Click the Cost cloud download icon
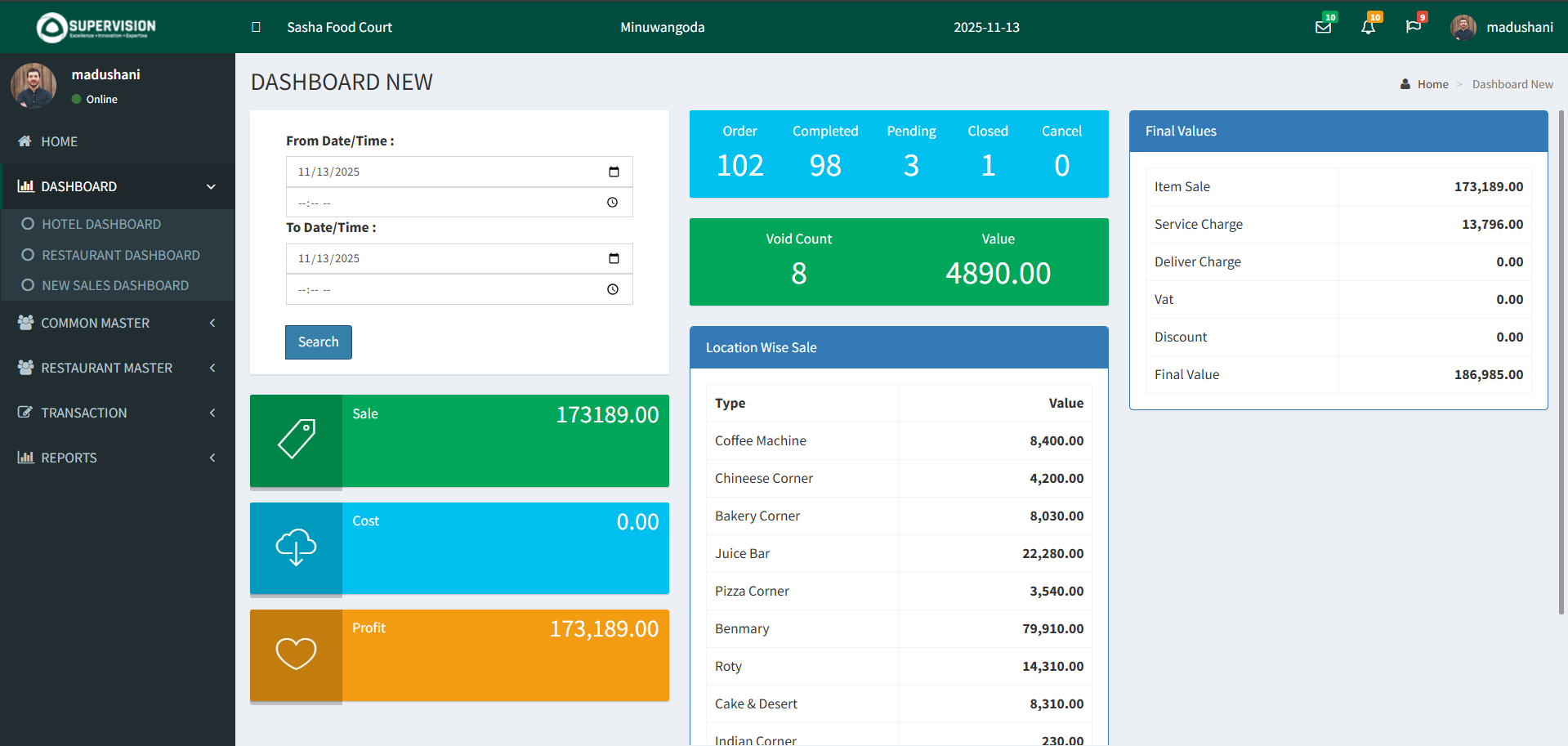The width and height of the screenshot is (1568, 746). pyautogui.click(x=296, y=547)
